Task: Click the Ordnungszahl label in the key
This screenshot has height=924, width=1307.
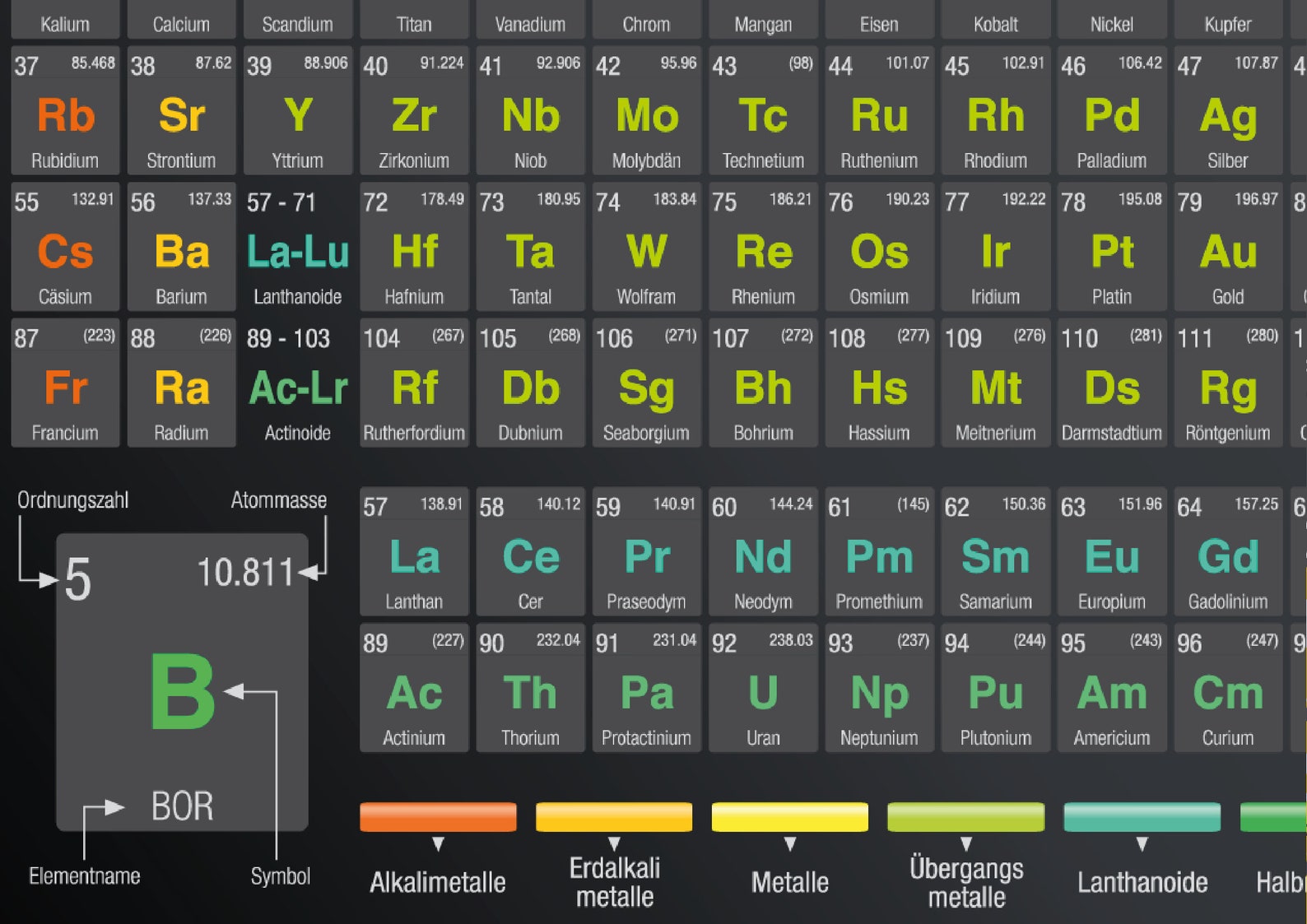Action: (73, 500)
